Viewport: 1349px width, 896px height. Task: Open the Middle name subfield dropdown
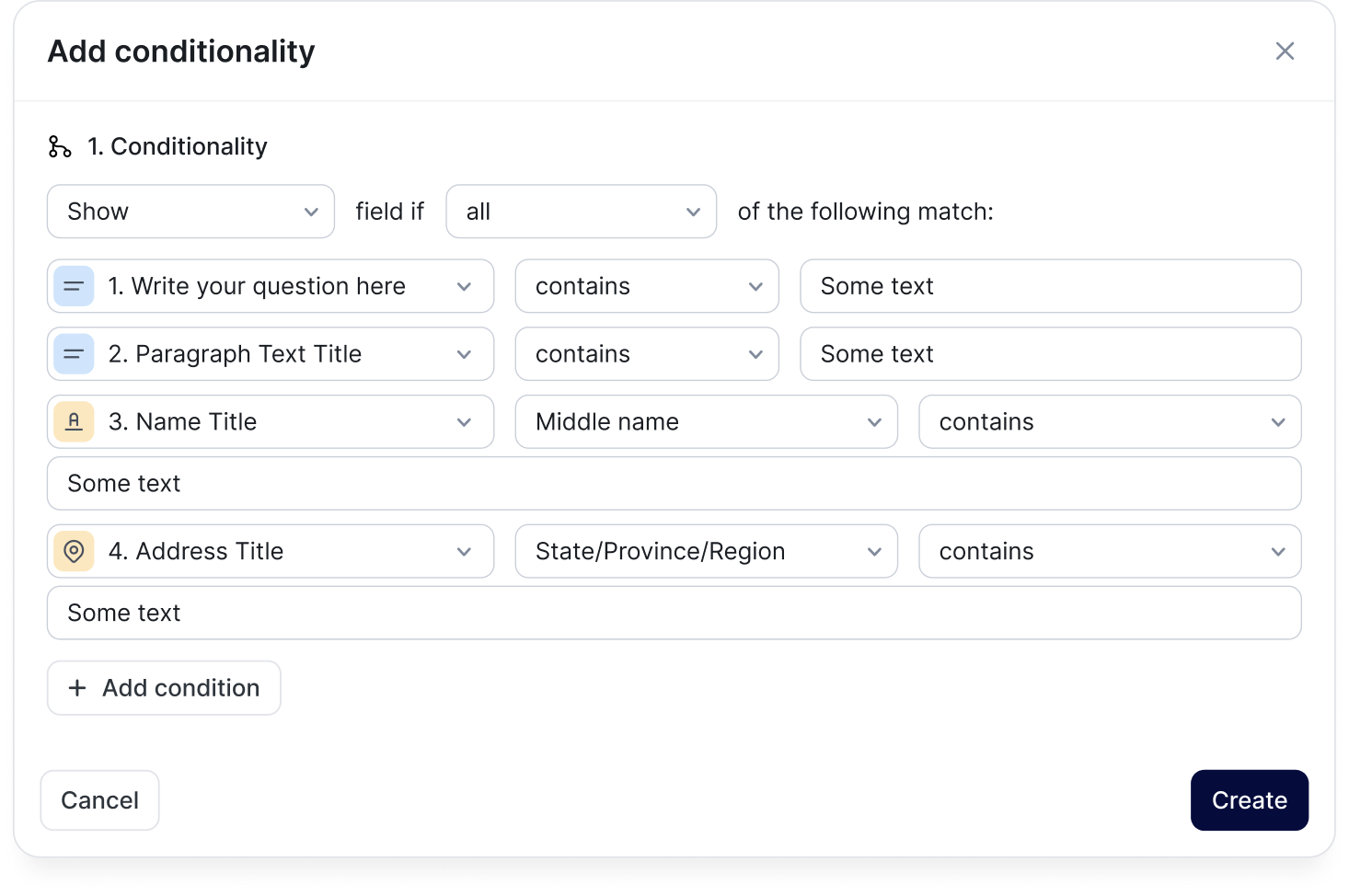[x=706, y=422]
